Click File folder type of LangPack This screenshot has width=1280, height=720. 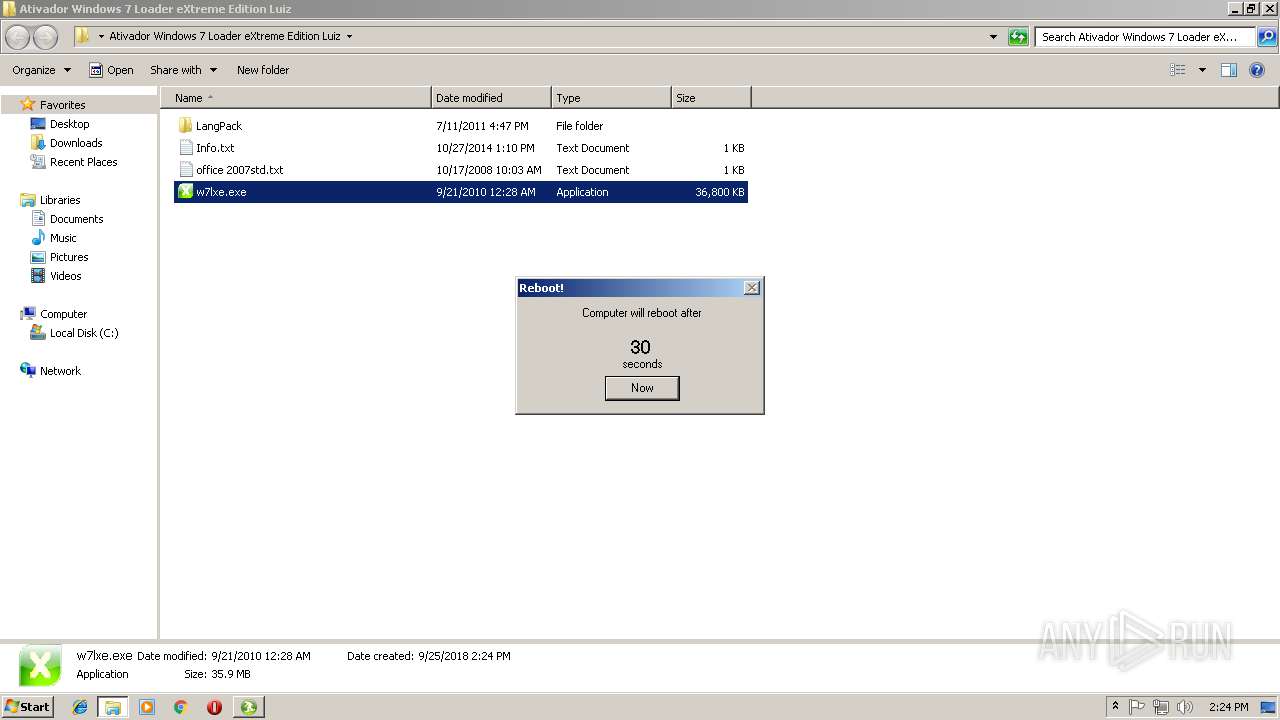pyautogui.click(x=580, y=126)
